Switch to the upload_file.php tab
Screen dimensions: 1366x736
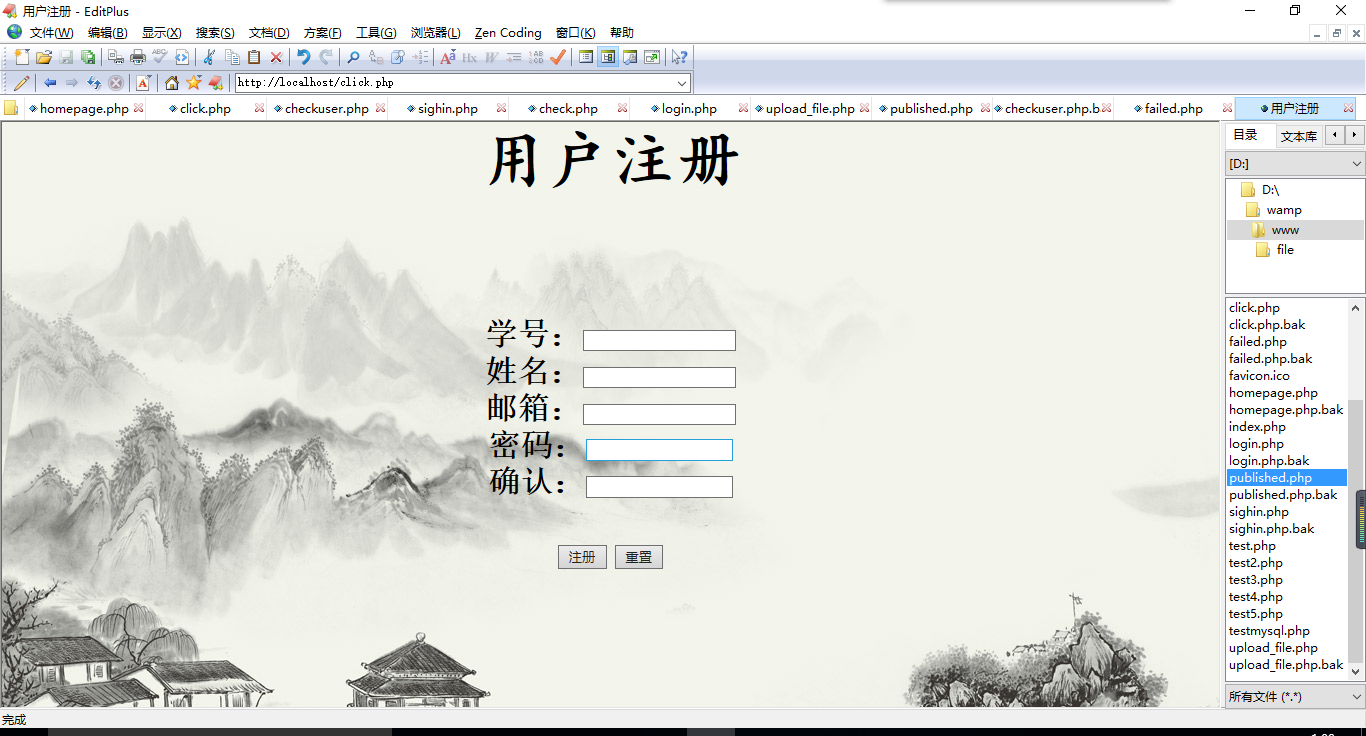(x=810, y=109)
